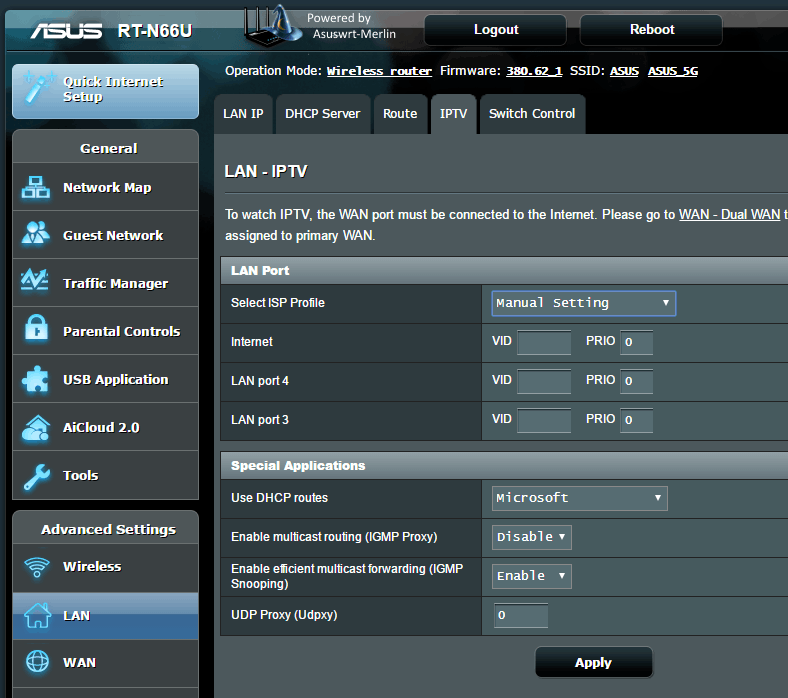Click the Merlin router wizard-hat icon
The image size is (788, 698).
pyautogui.click(x=272, y=25)
